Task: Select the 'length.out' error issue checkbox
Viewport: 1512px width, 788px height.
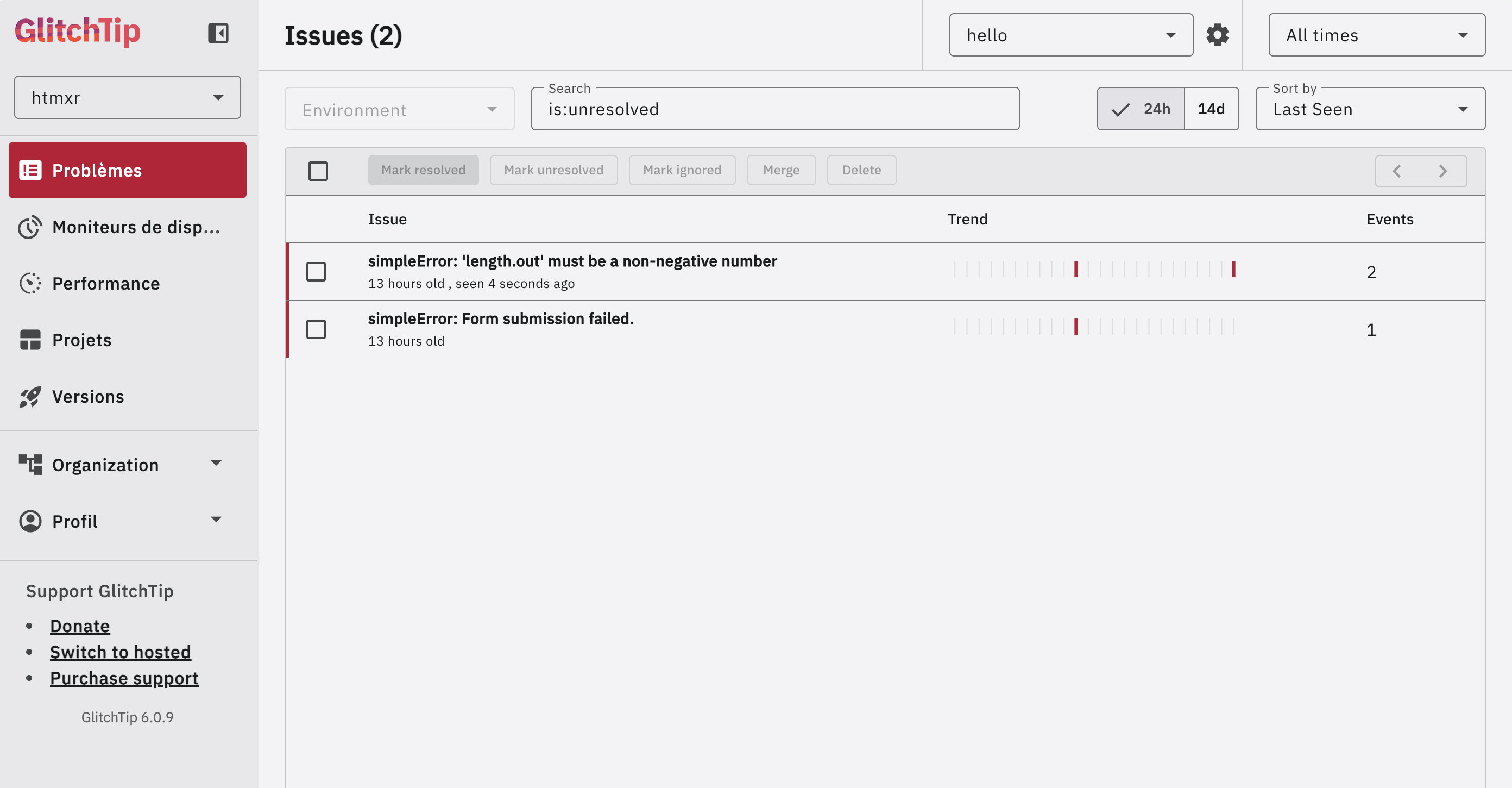Action: [x=316, y=272]
